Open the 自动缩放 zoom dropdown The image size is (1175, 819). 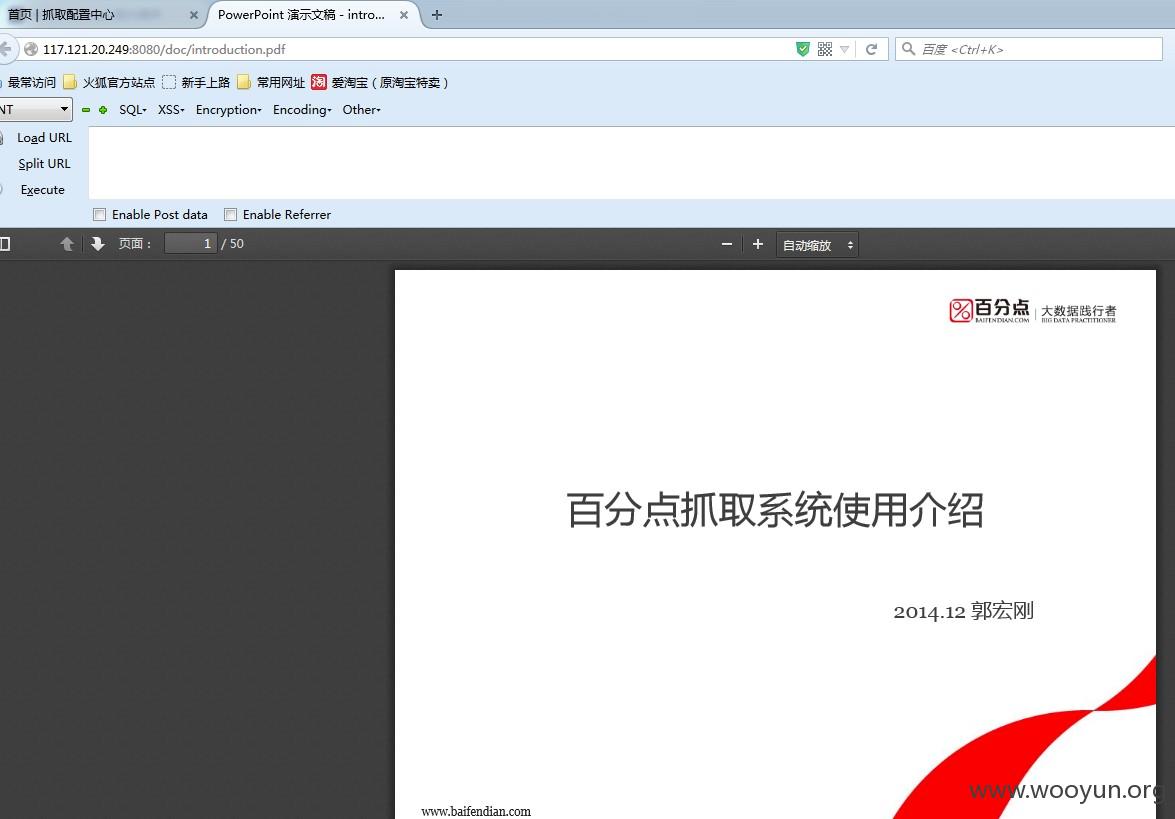point(817,245)
